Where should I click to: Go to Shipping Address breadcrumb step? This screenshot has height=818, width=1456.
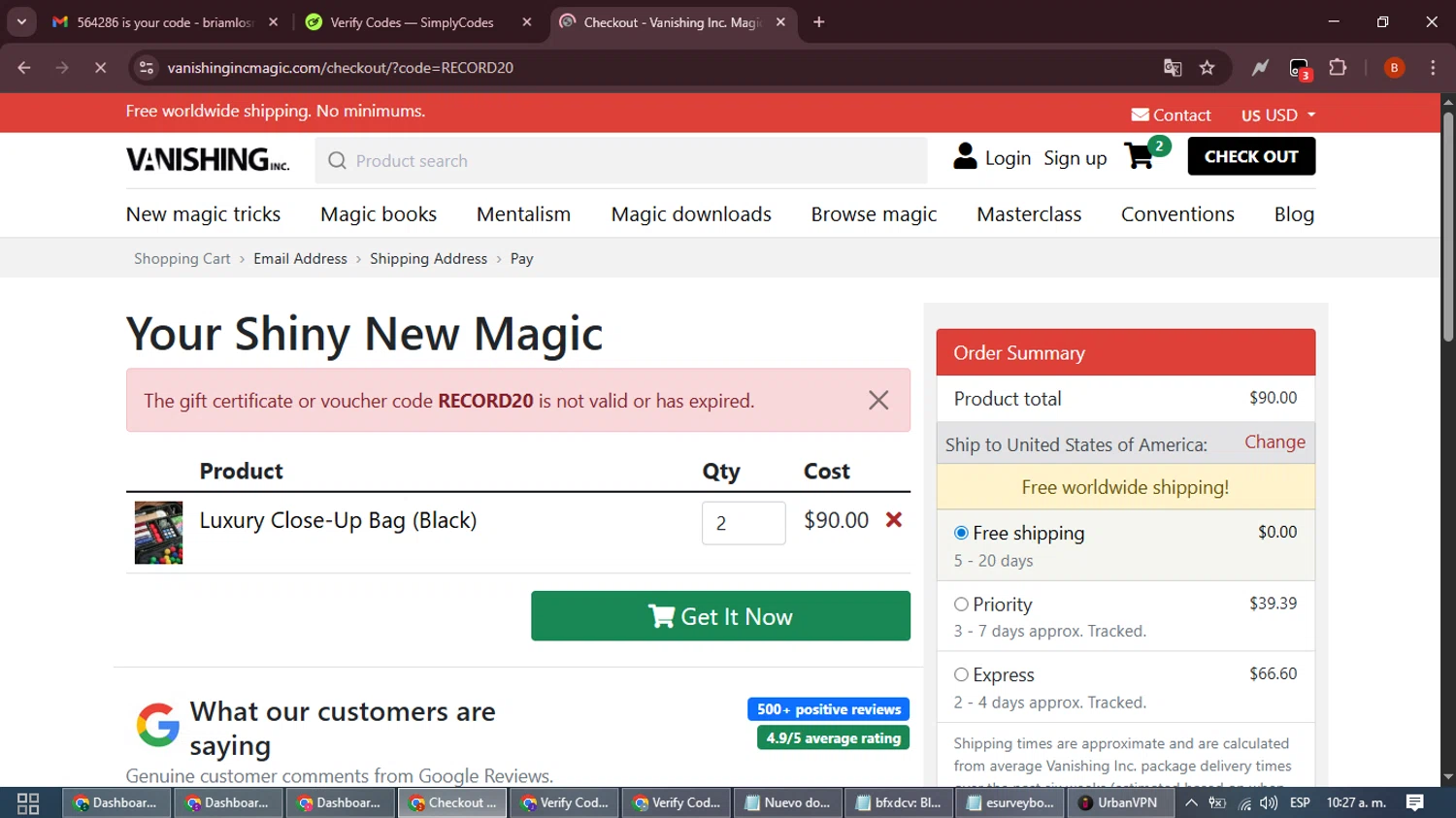click(x=428, y=259)
